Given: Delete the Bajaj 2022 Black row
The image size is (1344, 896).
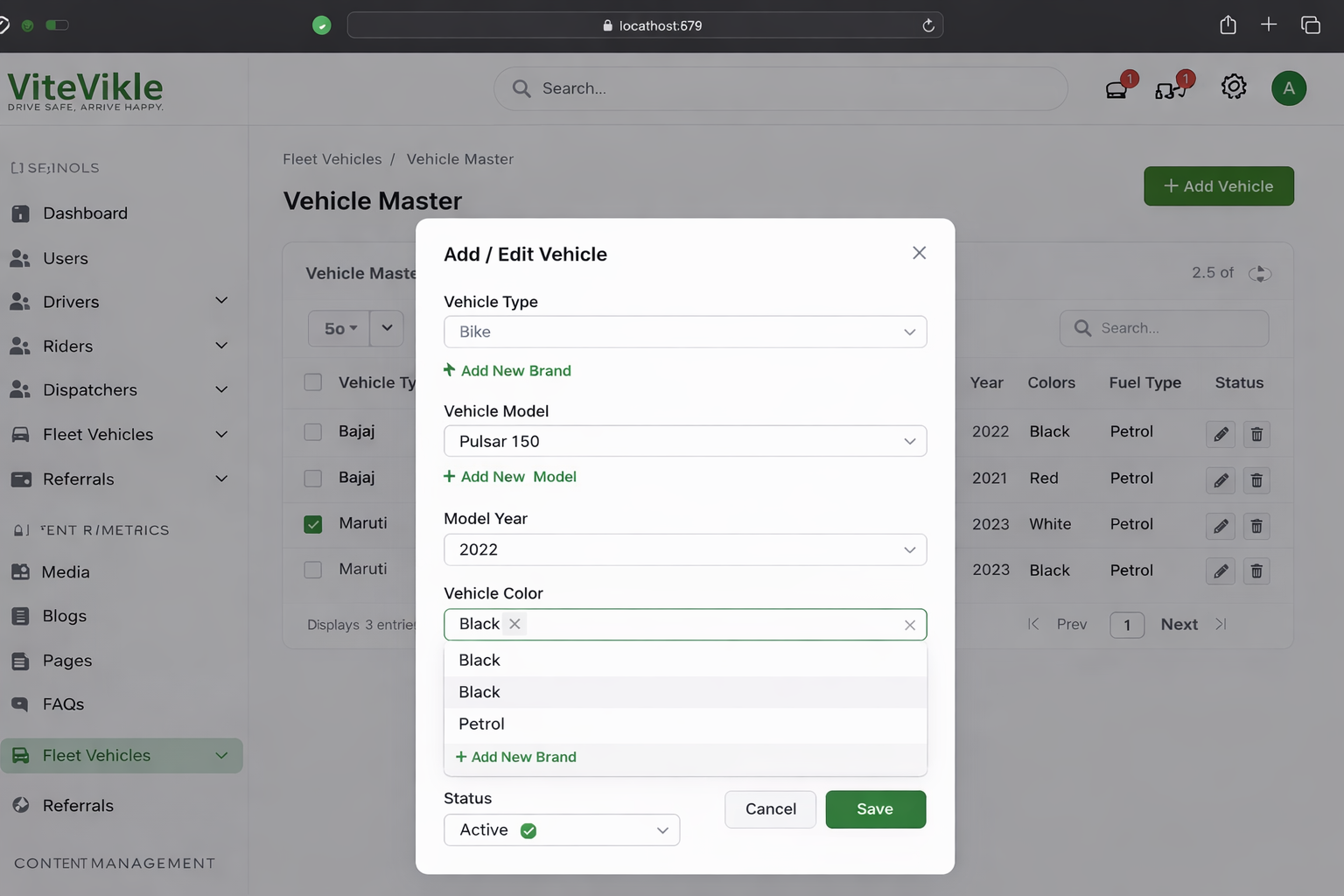Looking at the screenshot, I should 1256,434.
